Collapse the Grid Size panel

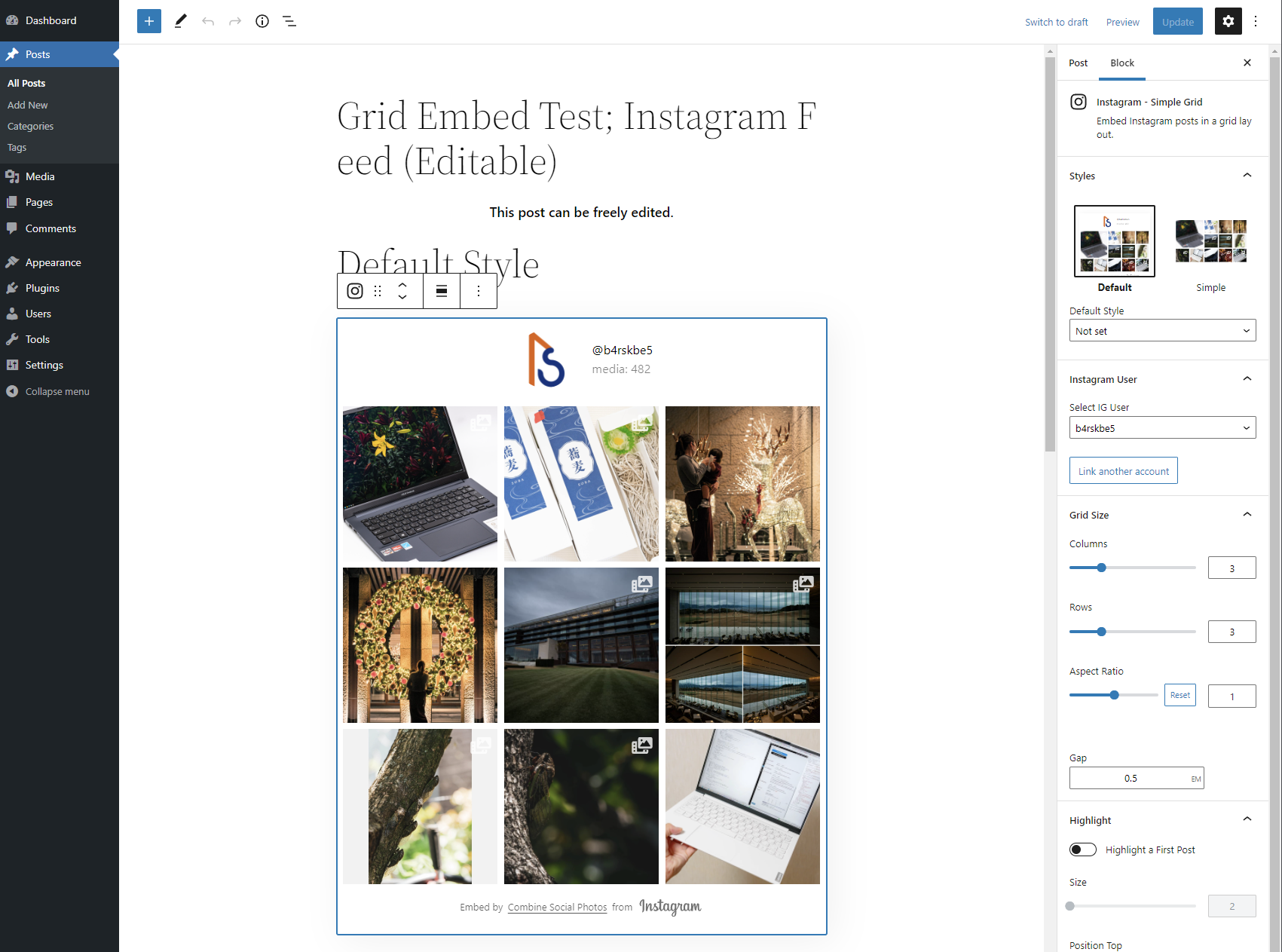[1247, 515]
